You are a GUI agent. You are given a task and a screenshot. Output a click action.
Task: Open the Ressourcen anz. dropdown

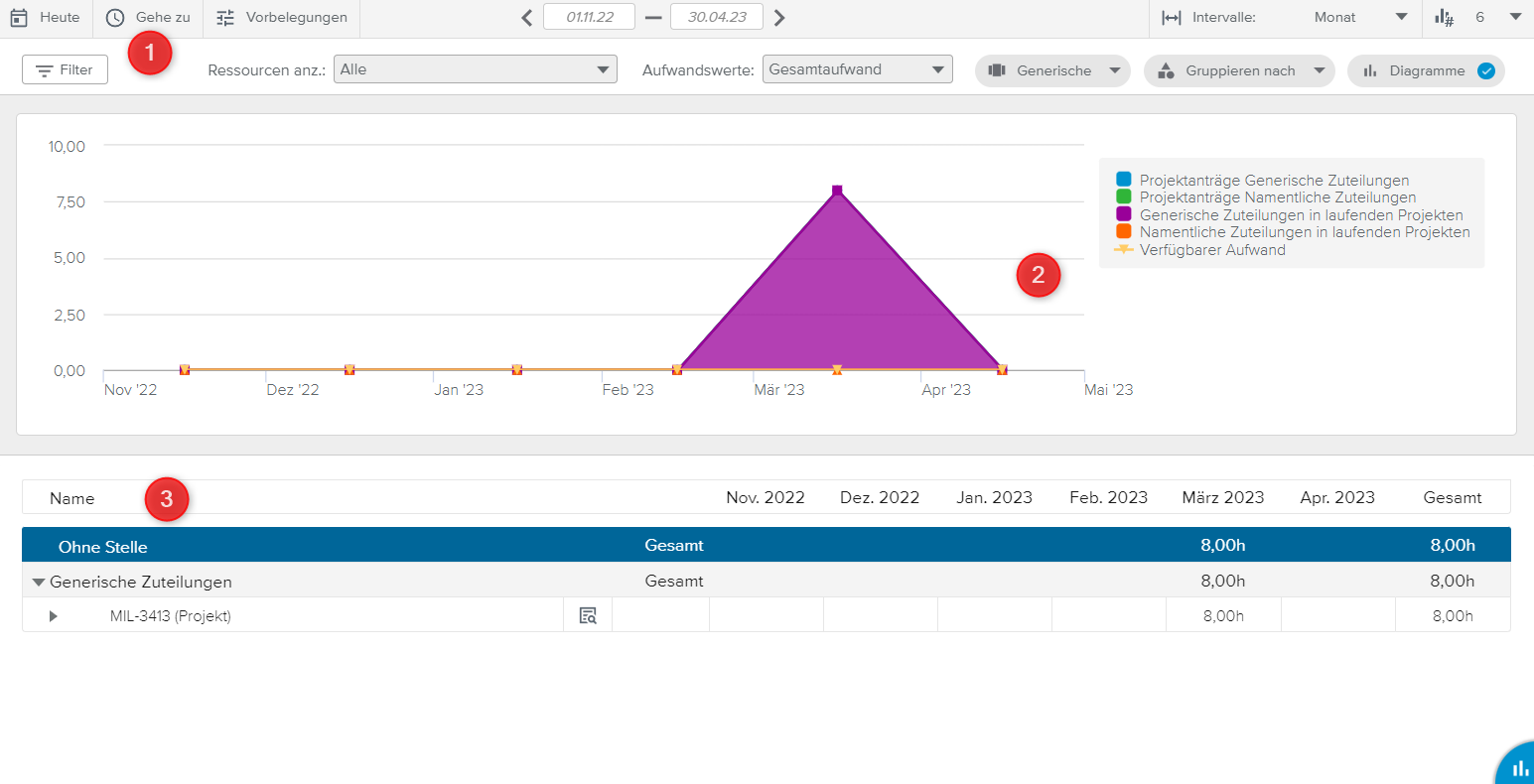pyautogui.click(x=475, y=69)
